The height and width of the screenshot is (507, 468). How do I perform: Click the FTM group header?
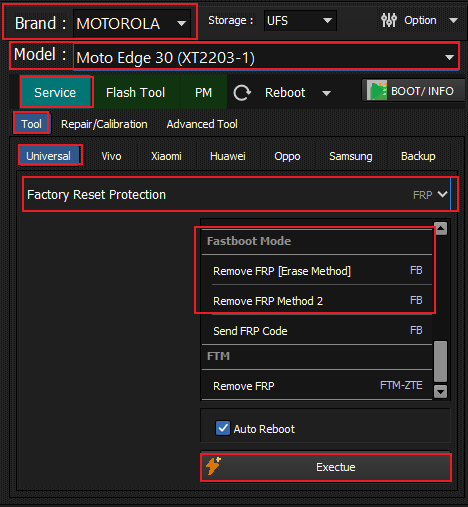[x=317, y=356]
